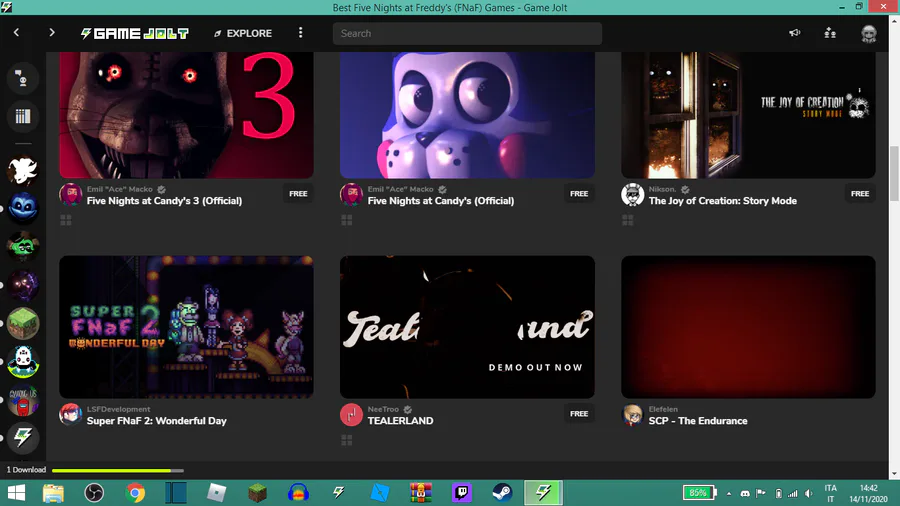Image resolution: width=900 pixels, height=506 pixels.
Task: Open the user avatar menu
Action: pyautogui.click(x=869, y=33)
